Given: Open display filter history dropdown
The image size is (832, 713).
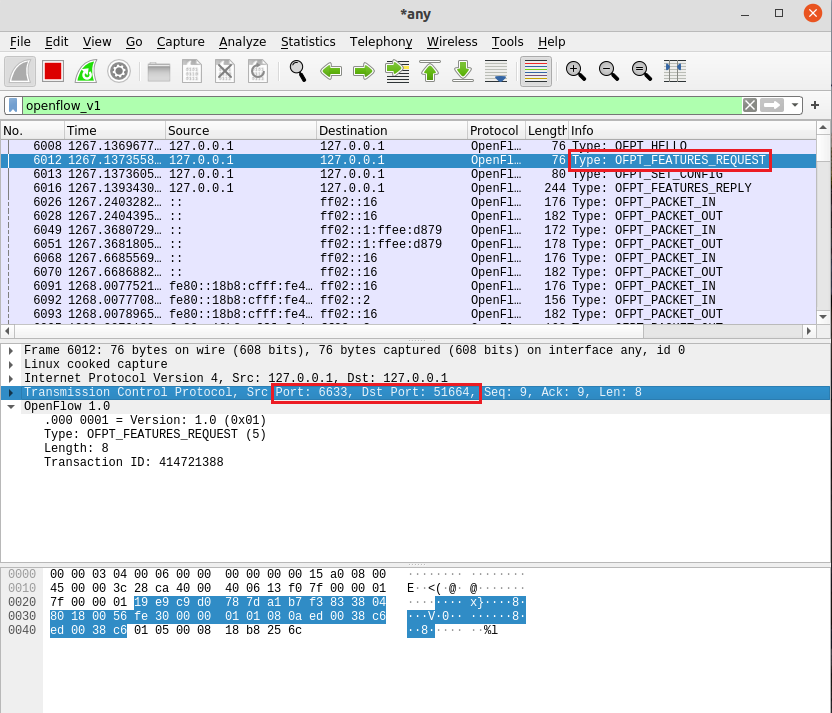Looking at the screenshot, I should 794,106.
